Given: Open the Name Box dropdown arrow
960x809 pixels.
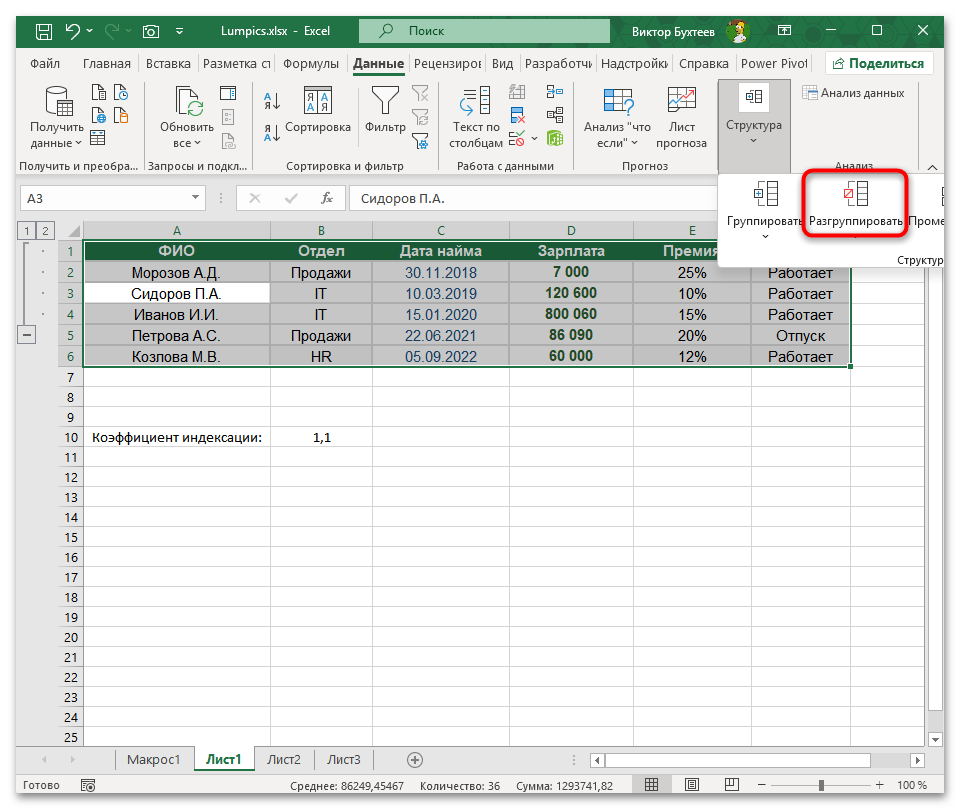Looking at the screenshot, I should [194, 198].
